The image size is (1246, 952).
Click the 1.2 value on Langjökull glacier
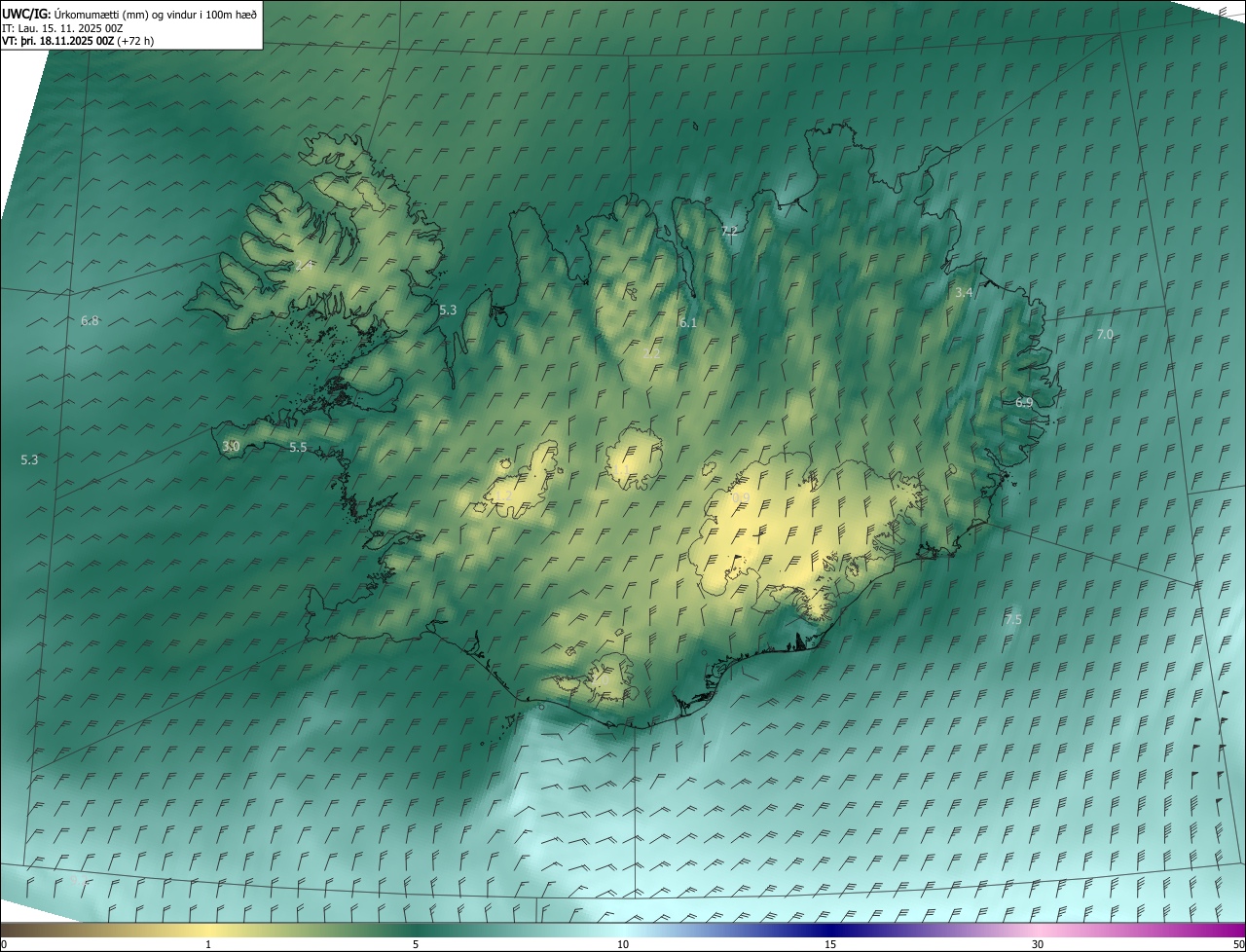coord(503,495)
